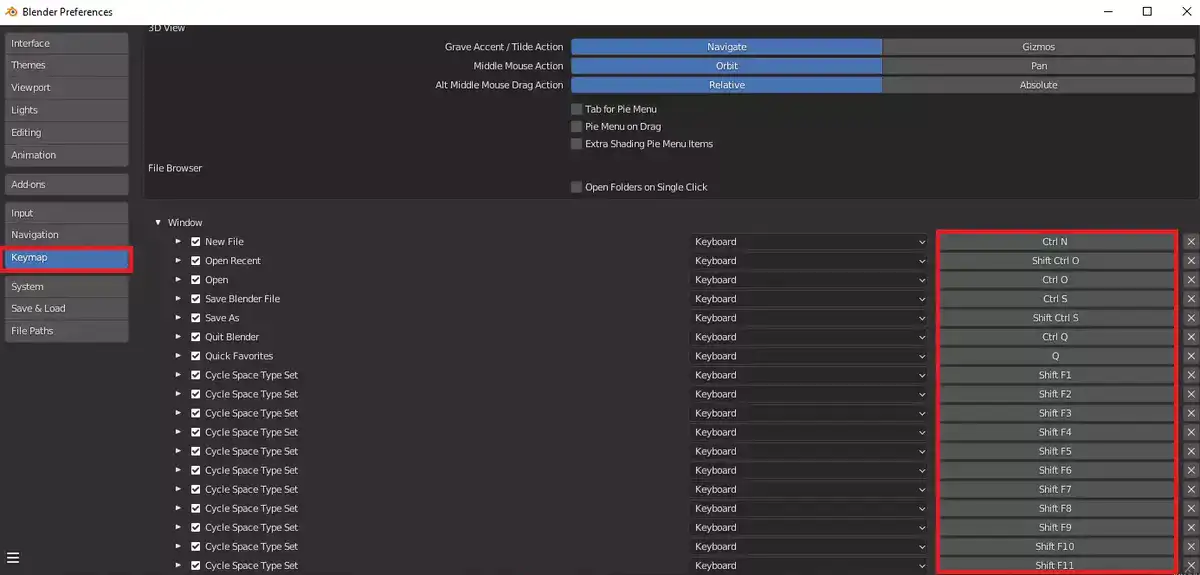Remove the Quick Favorites keymap entry
The image size is (1200, 575).
[x=1190, y=356]
